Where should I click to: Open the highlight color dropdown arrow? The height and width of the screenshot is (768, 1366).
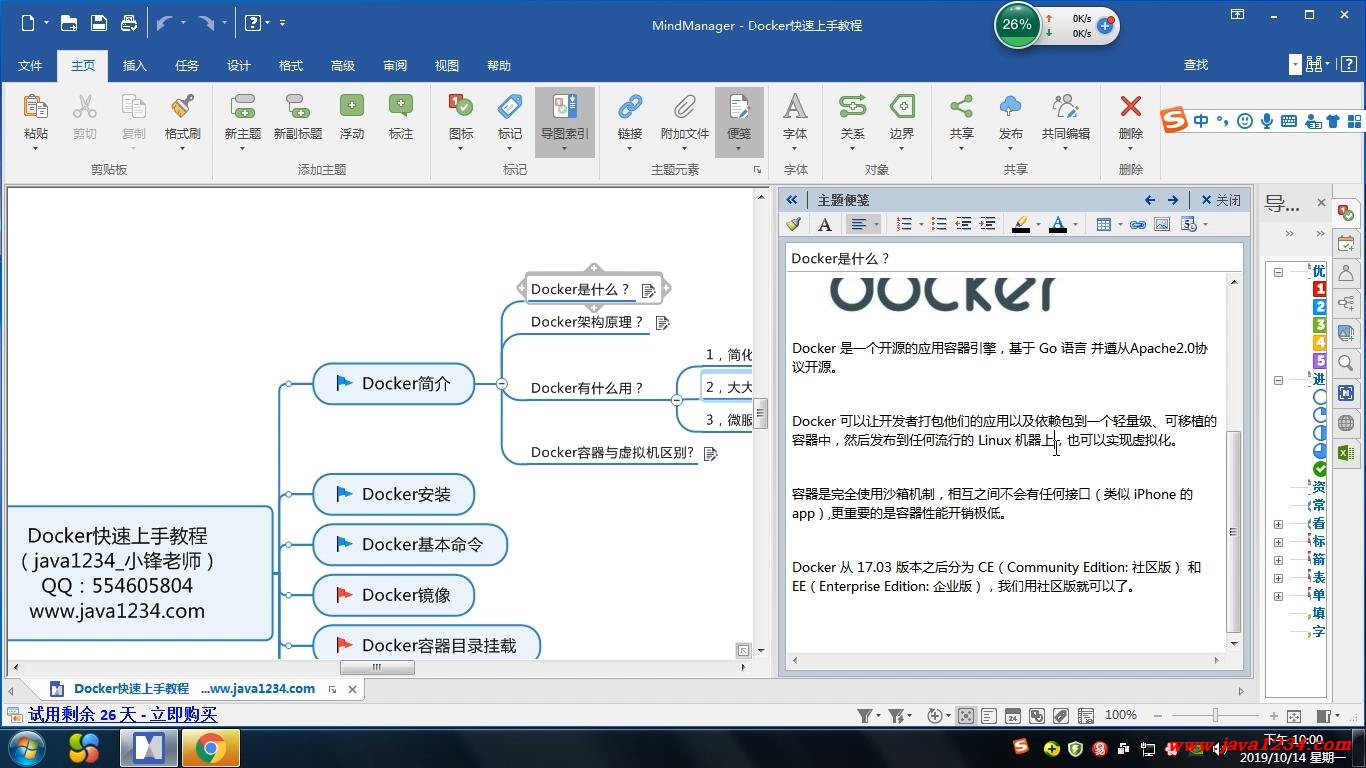[x=1038, y=225]
